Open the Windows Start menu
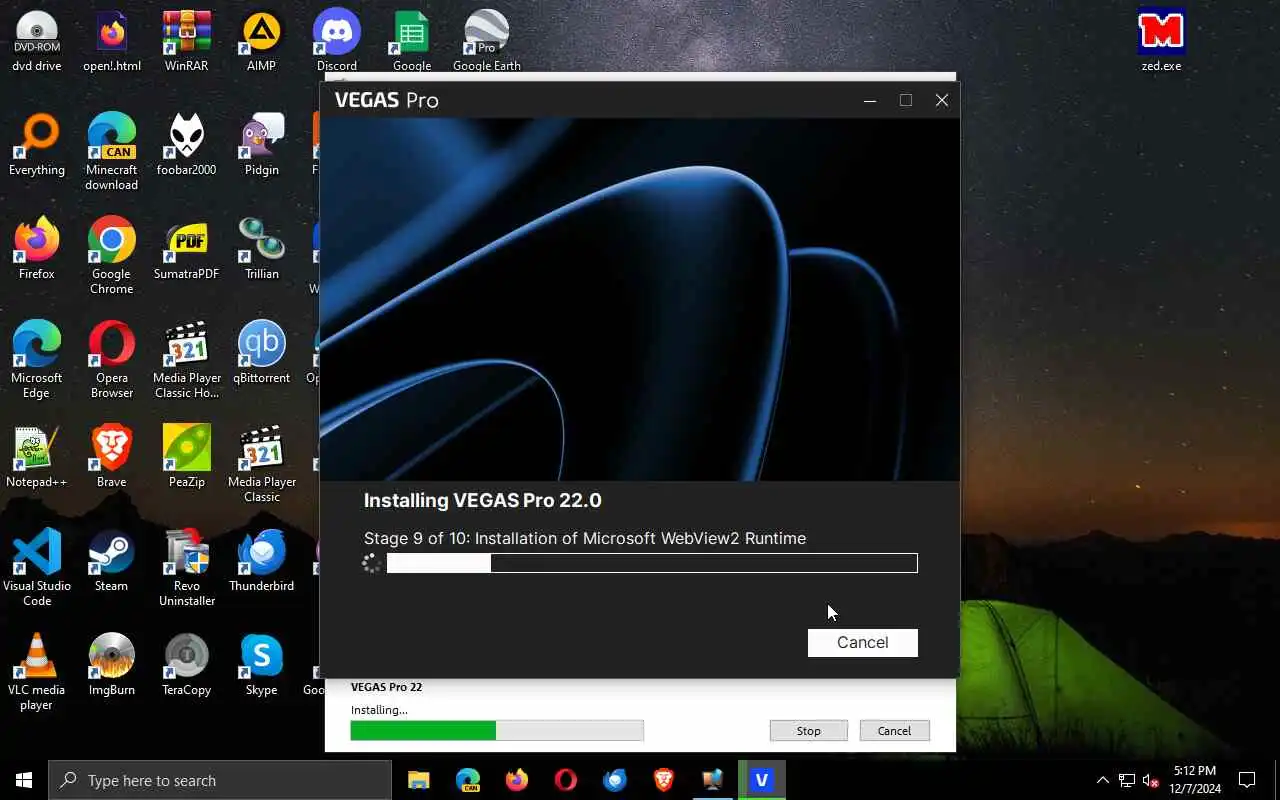Viewport: 1280px width, 800px height. tap(24, 780)
